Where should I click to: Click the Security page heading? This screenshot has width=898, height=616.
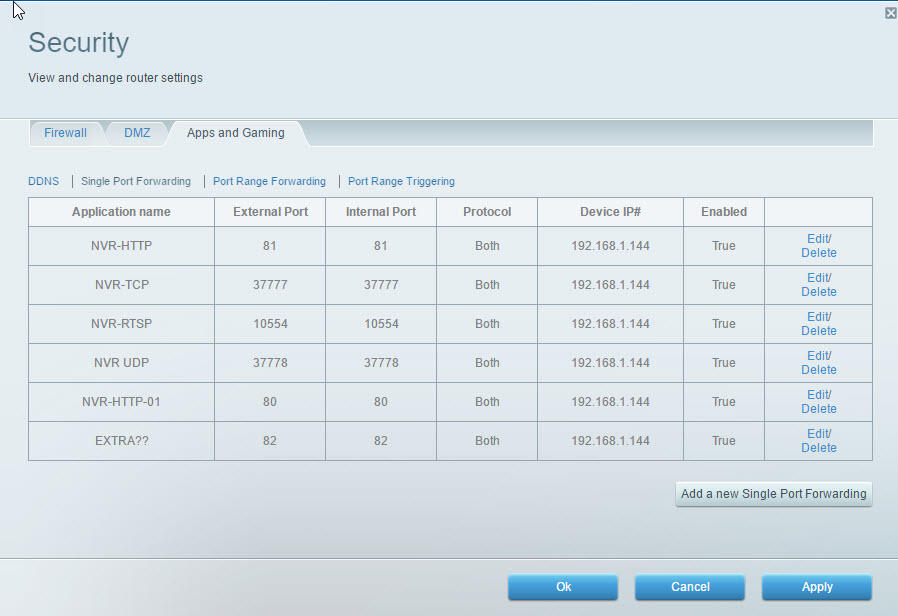[78, 43]
